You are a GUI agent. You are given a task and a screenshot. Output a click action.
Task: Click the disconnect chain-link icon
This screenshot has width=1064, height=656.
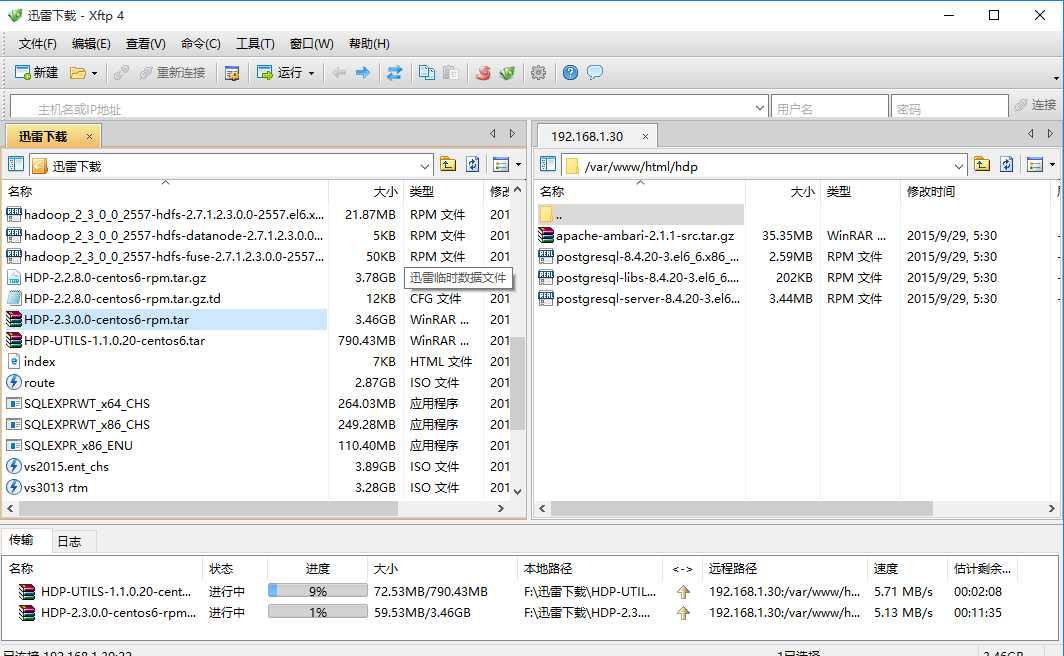click(x=121, y=73)
